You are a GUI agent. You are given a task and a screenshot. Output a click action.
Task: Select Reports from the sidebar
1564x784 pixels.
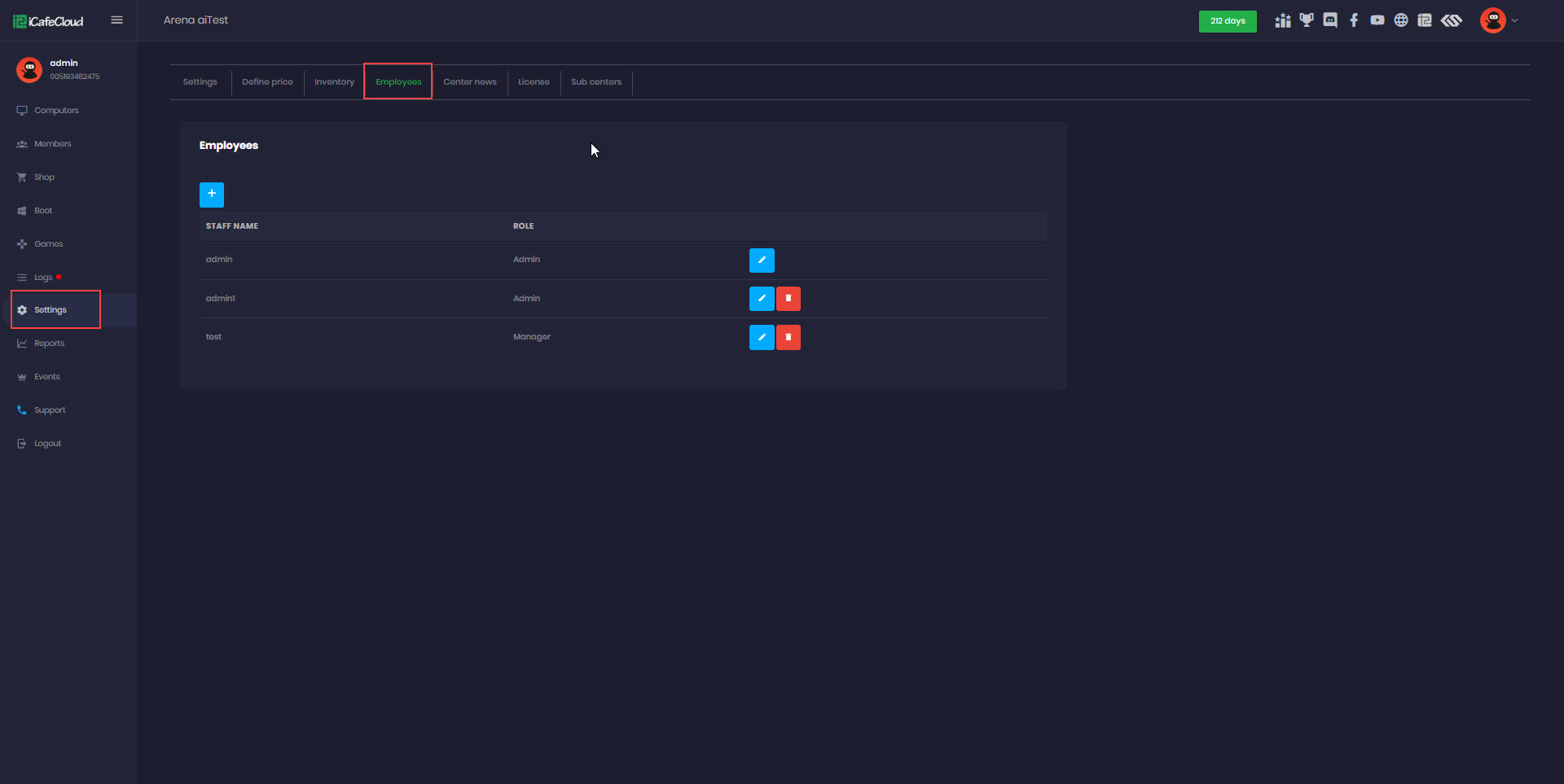coord(49,344)
